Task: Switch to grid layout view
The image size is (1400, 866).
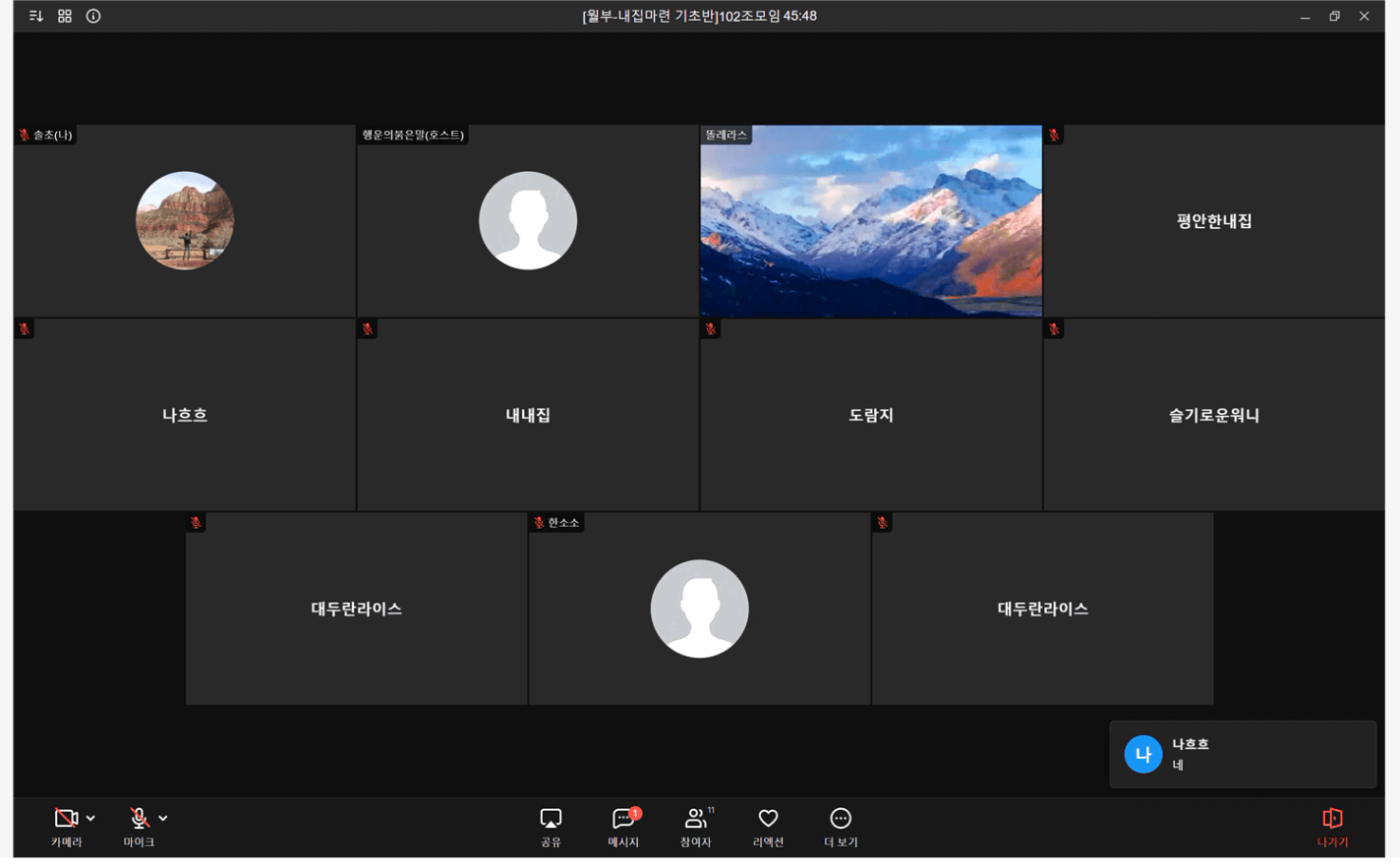Action: tap(65, 16)
